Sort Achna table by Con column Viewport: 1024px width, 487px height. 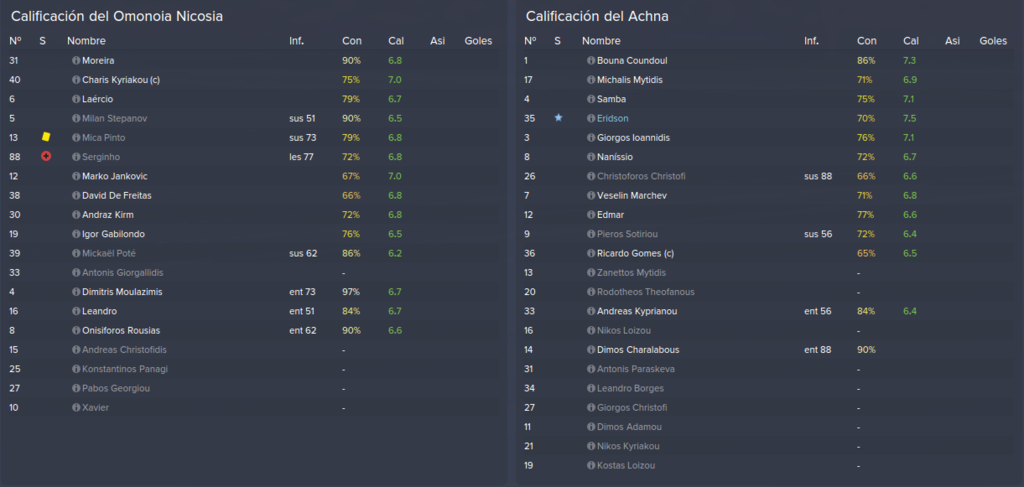[x=867, y=41]
